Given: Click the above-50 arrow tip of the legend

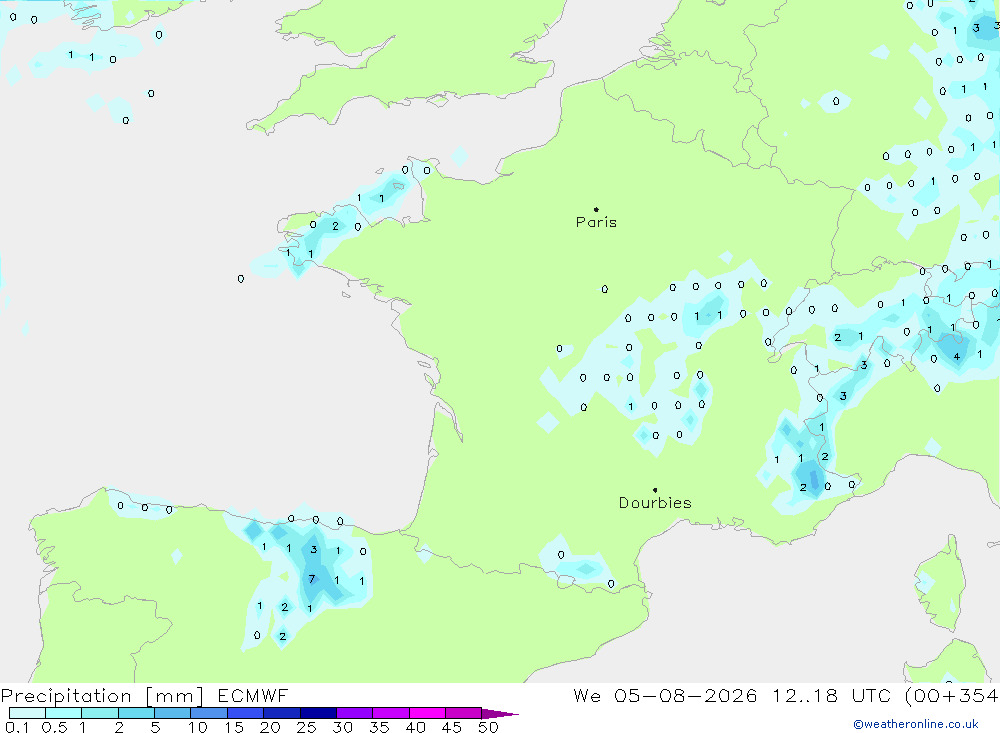Looking at the screenshot, I should click(x=501, y=713).
